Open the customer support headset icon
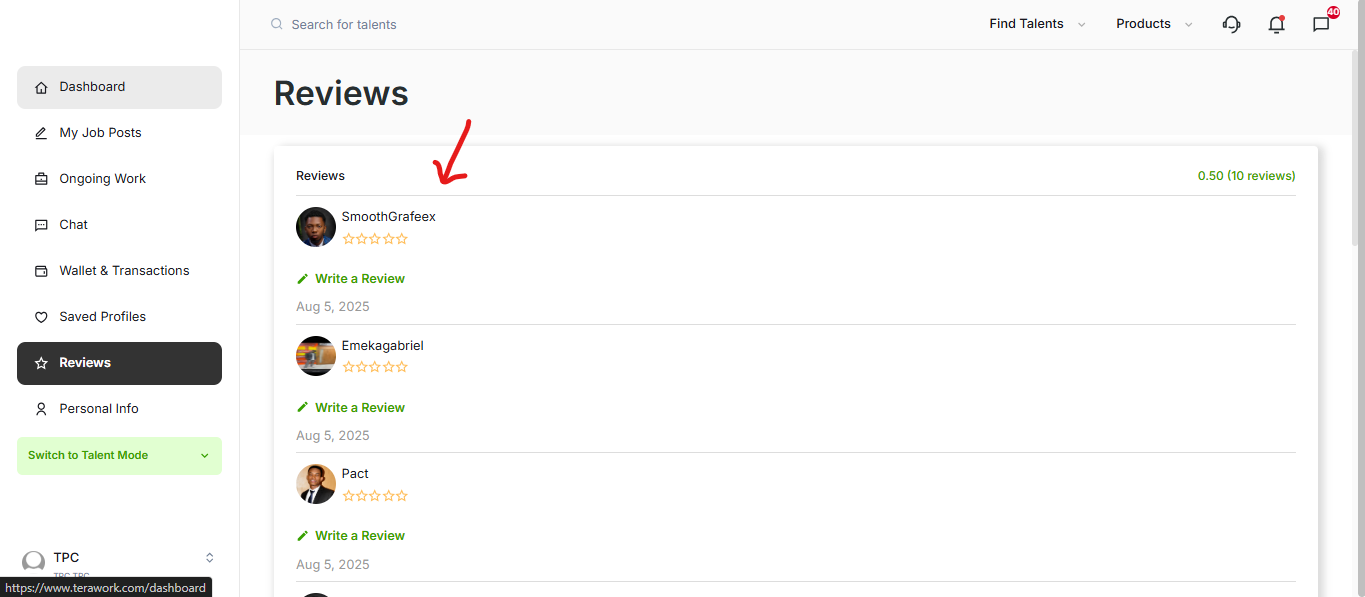Viewport: 1365px width, 597px height. (x=1231, y=24)
